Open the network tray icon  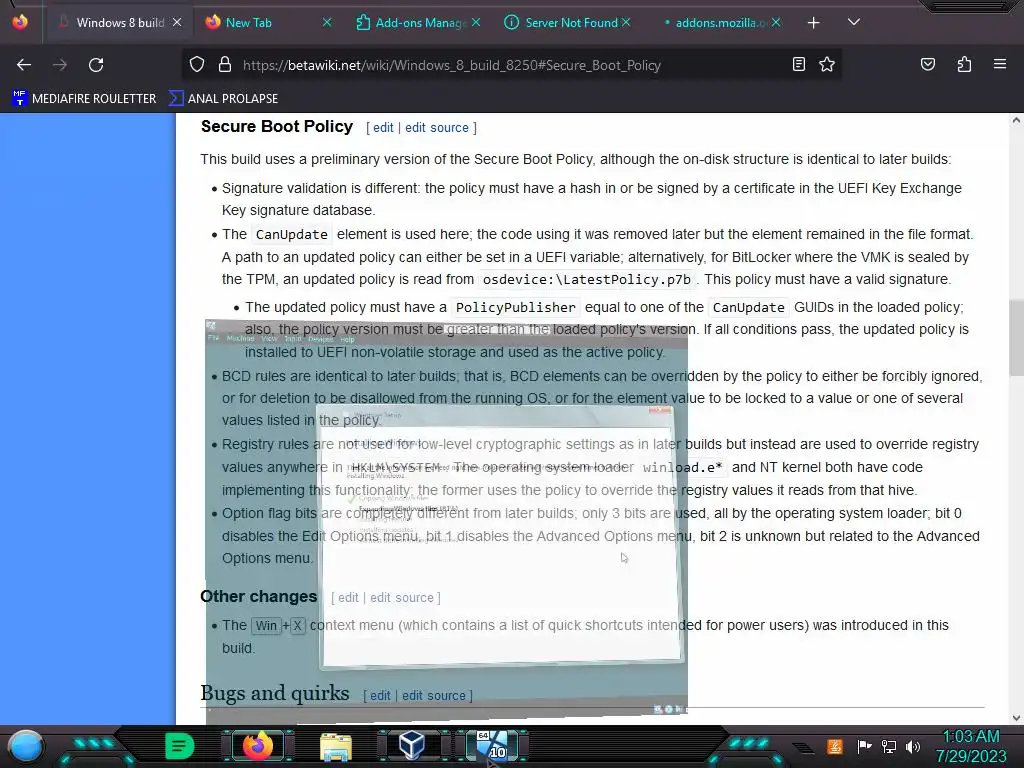point(889,746)
